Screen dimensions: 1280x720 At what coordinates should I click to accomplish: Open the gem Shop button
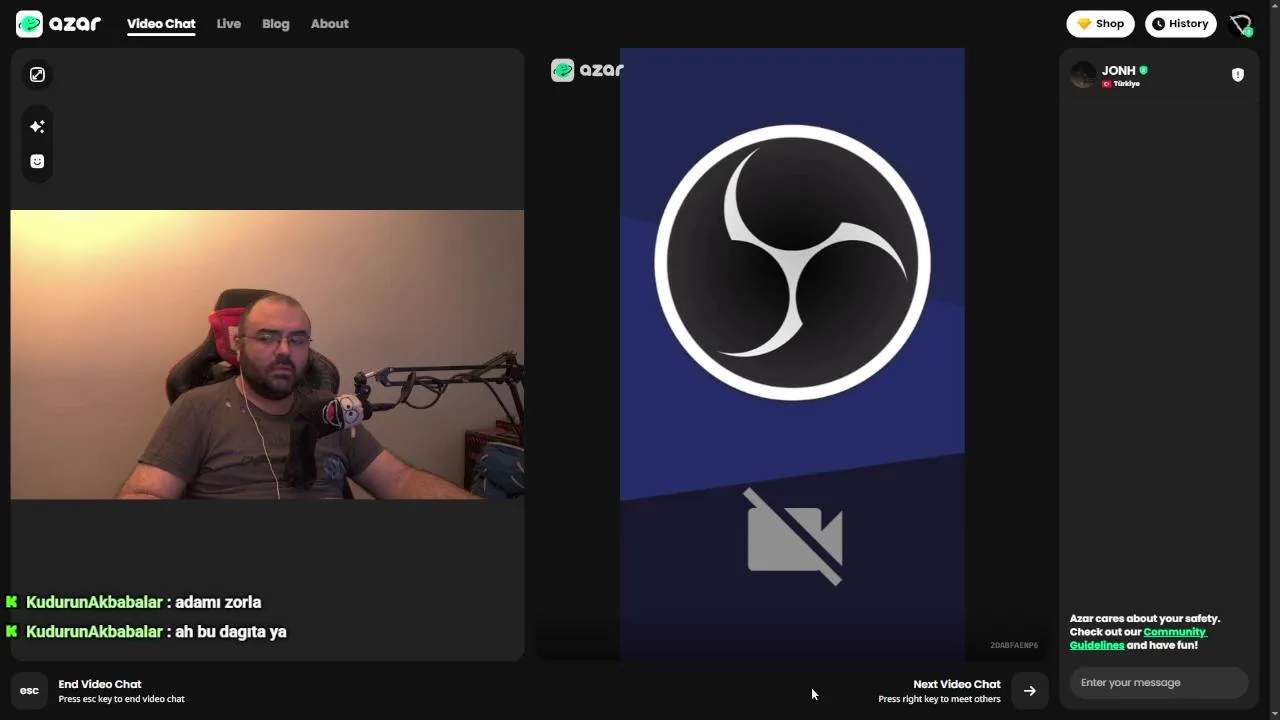point(1100,24)
